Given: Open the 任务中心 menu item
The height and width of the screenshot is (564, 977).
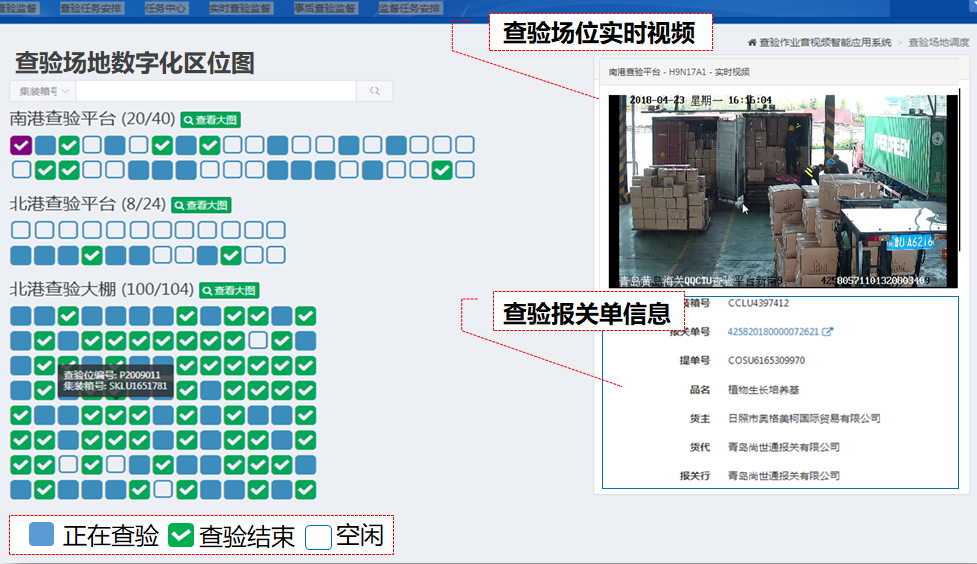Looking at the screenshot, I should [x=165, y=8].
